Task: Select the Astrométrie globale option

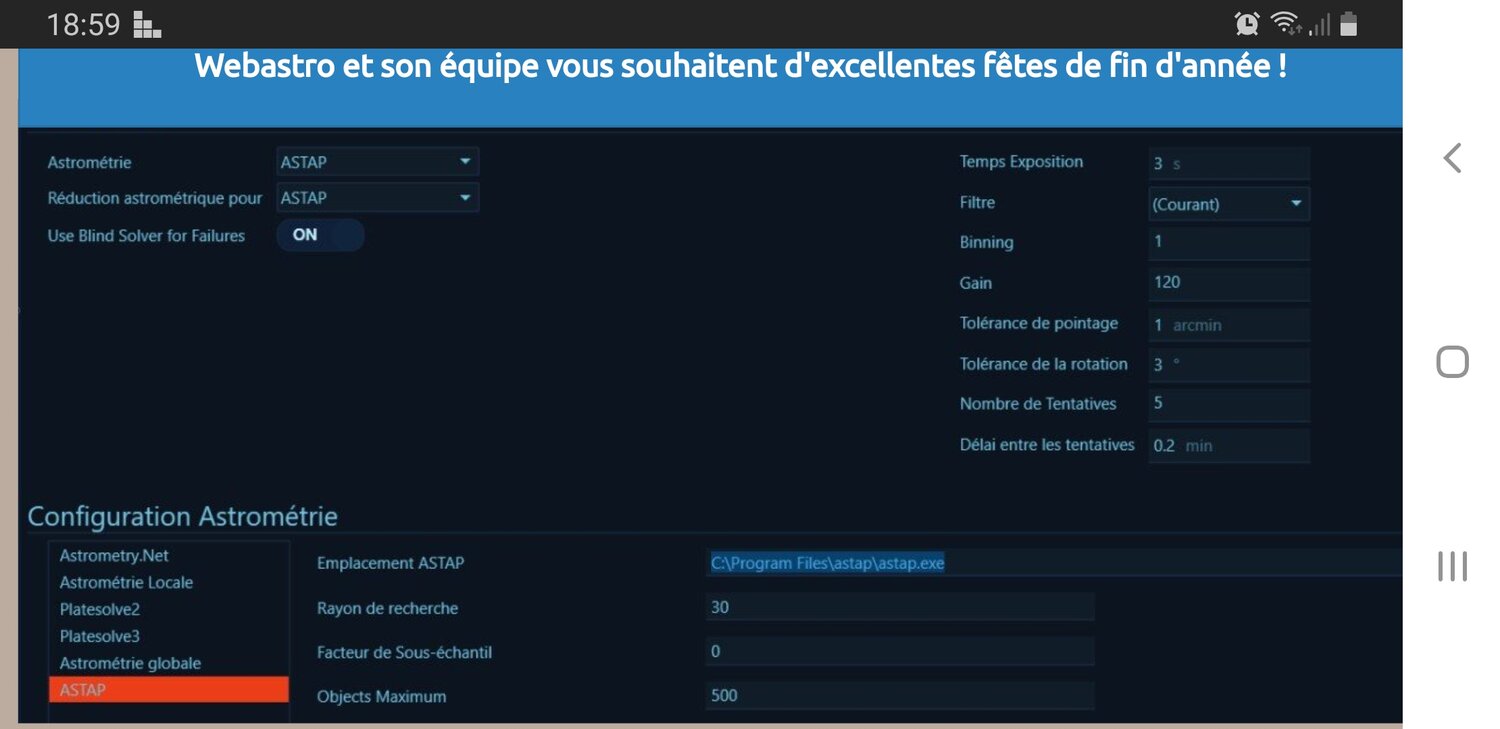Action: (128, 663)
